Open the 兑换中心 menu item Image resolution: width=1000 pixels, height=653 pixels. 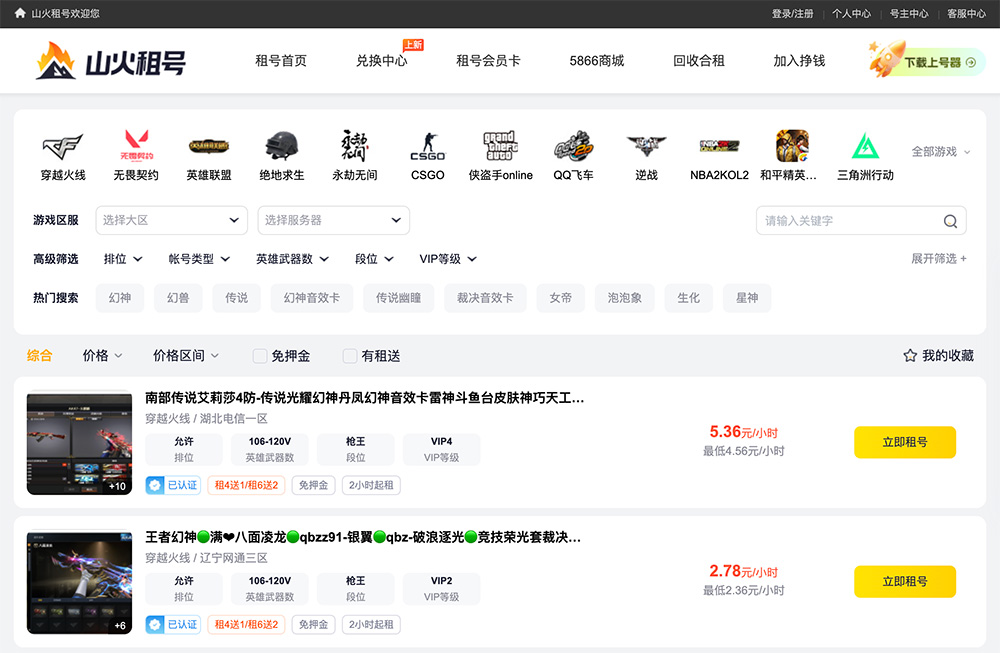click(381, 61)
